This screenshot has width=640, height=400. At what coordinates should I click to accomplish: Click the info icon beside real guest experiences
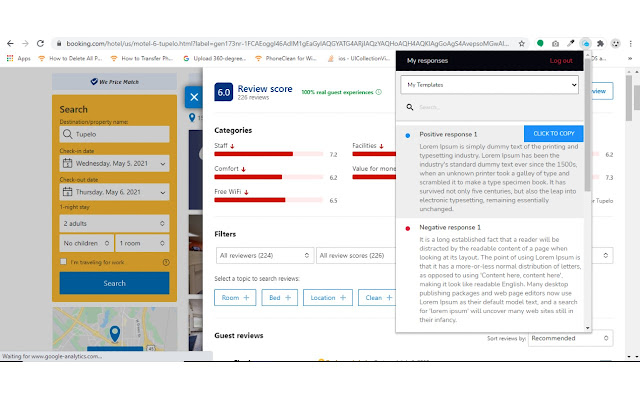(x=378, y=92)
